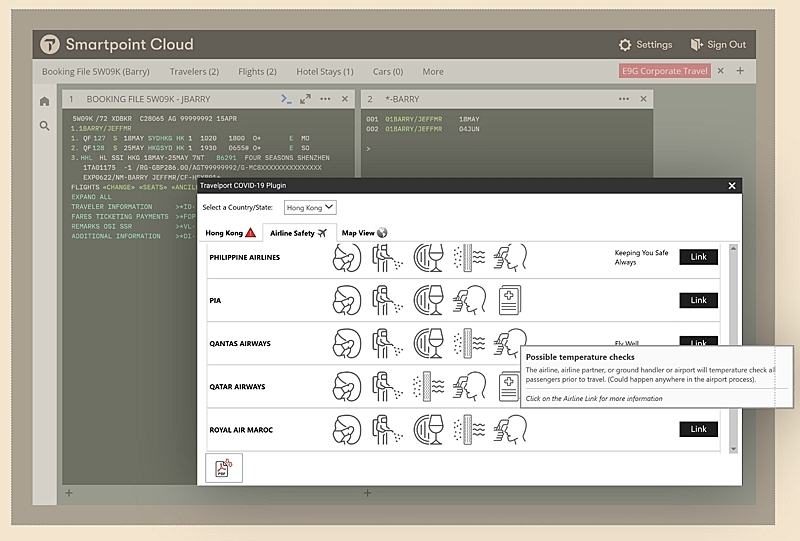This screenshot has height=541, width=800.
Task: Click the Qatar Airways disinfection spray icon
Action: [387, 386]
